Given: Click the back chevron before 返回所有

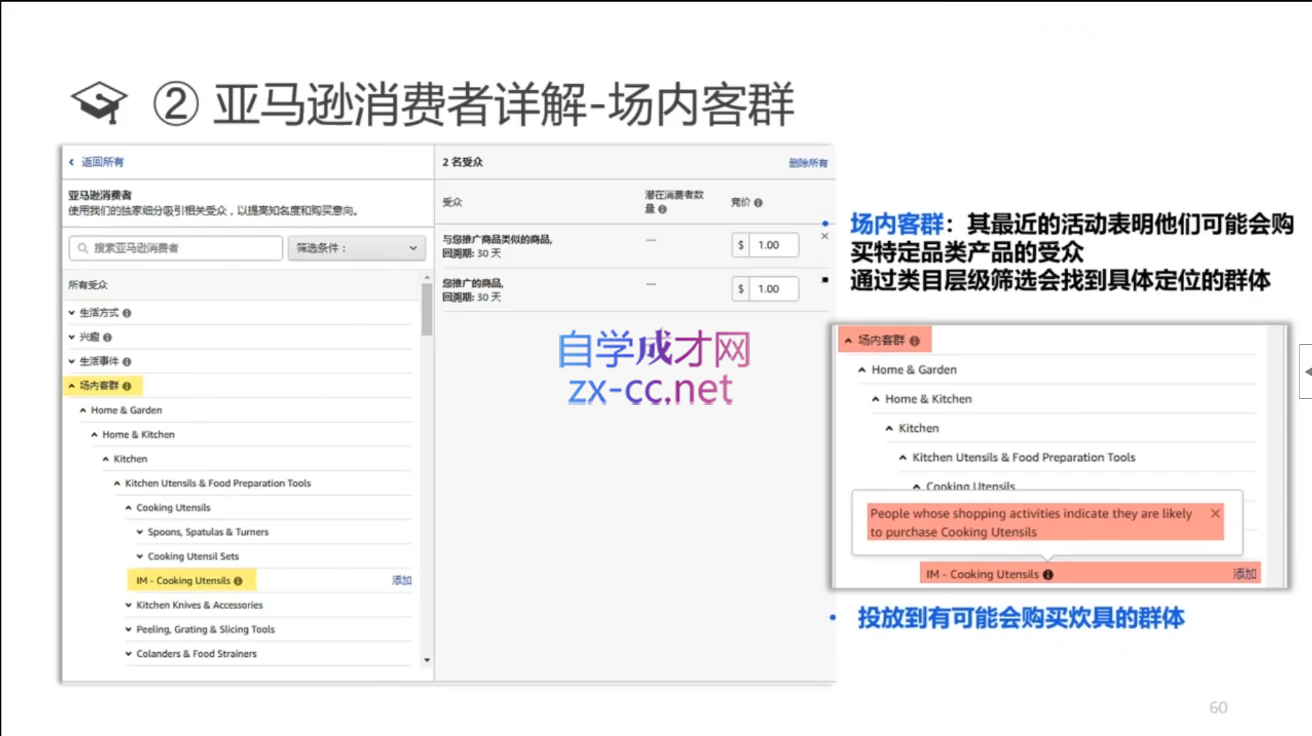Looking at the screenshot, I should pos(72,162).
